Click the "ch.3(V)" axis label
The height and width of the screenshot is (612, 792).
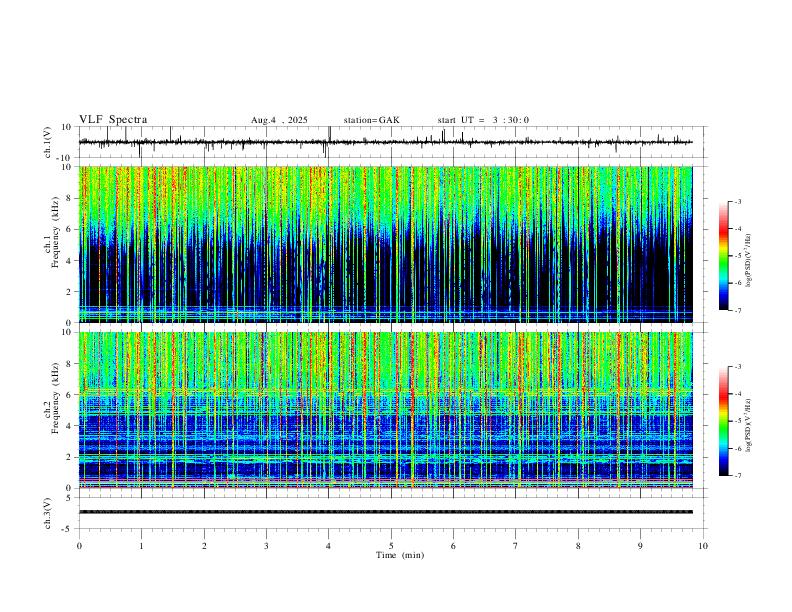[48, 513]
